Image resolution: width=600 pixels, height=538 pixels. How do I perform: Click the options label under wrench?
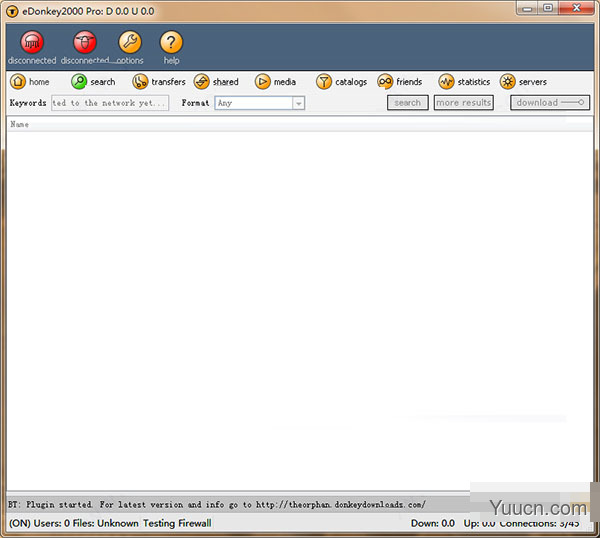pos(130,60)
